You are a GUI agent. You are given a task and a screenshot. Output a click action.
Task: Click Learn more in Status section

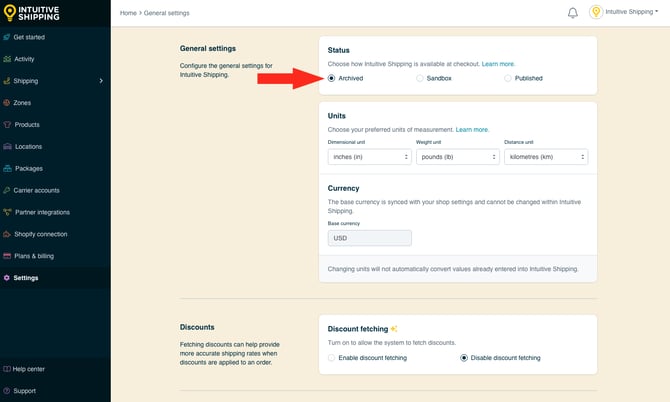[498, 64]
